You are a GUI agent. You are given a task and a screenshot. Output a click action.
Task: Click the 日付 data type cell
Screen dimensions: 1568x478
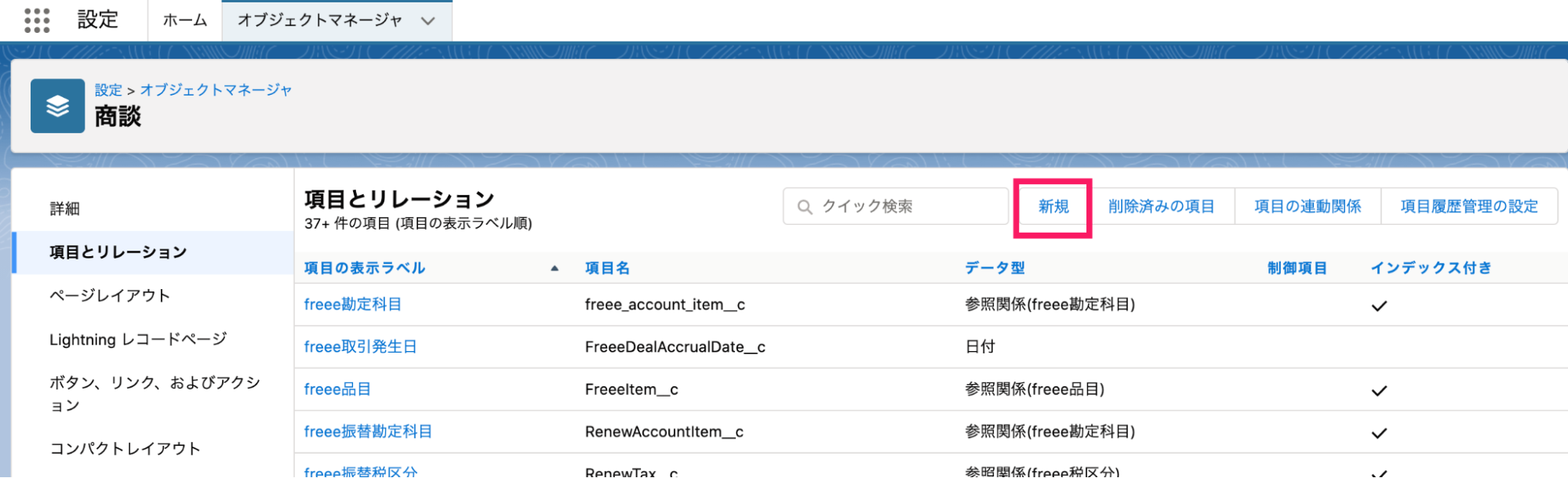click(x=980, y=346)
